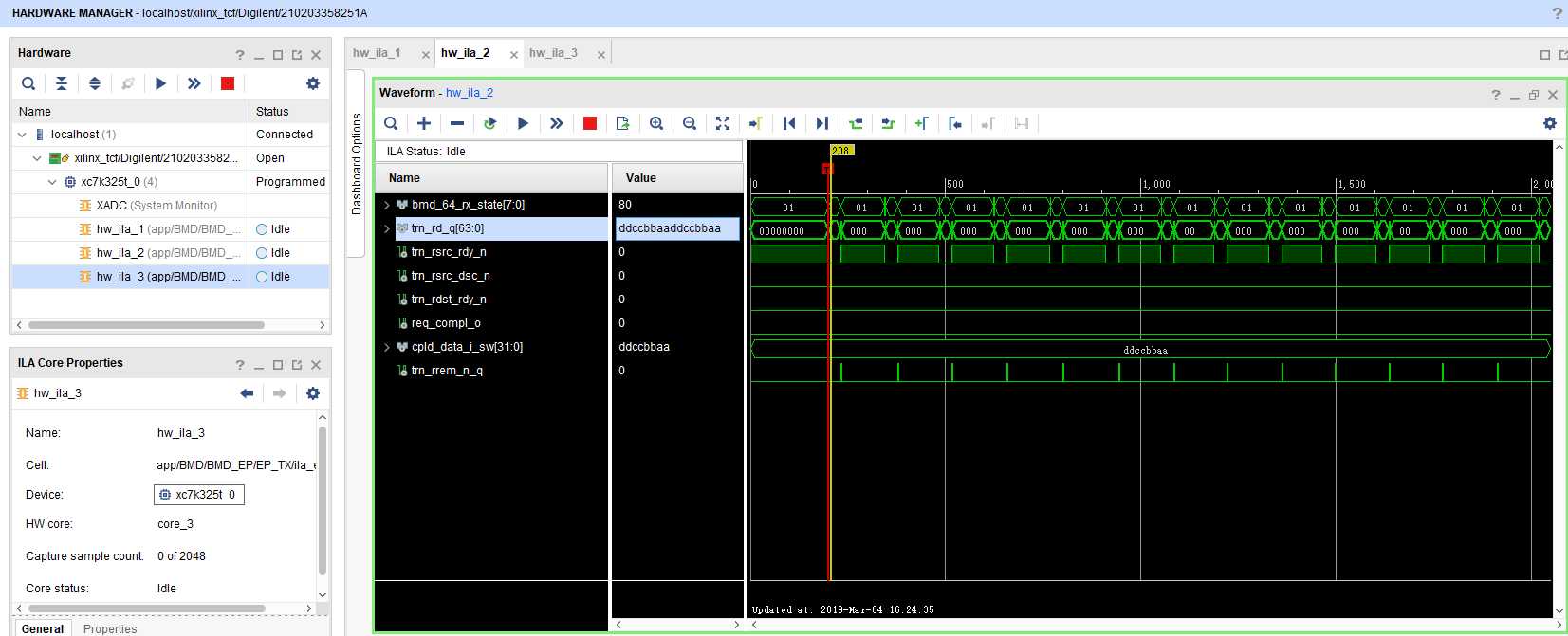Click the Hardware panel horizontal scrollbar
This screenshot has height=636, width=1568.
pyautogui.click(x=147, y=325)
